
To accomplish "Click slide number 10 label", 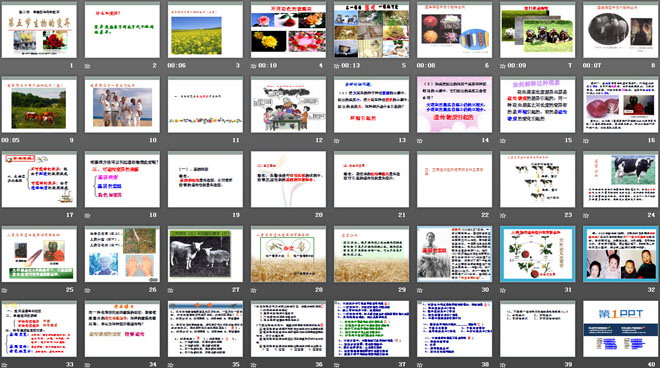I will 152,140.
